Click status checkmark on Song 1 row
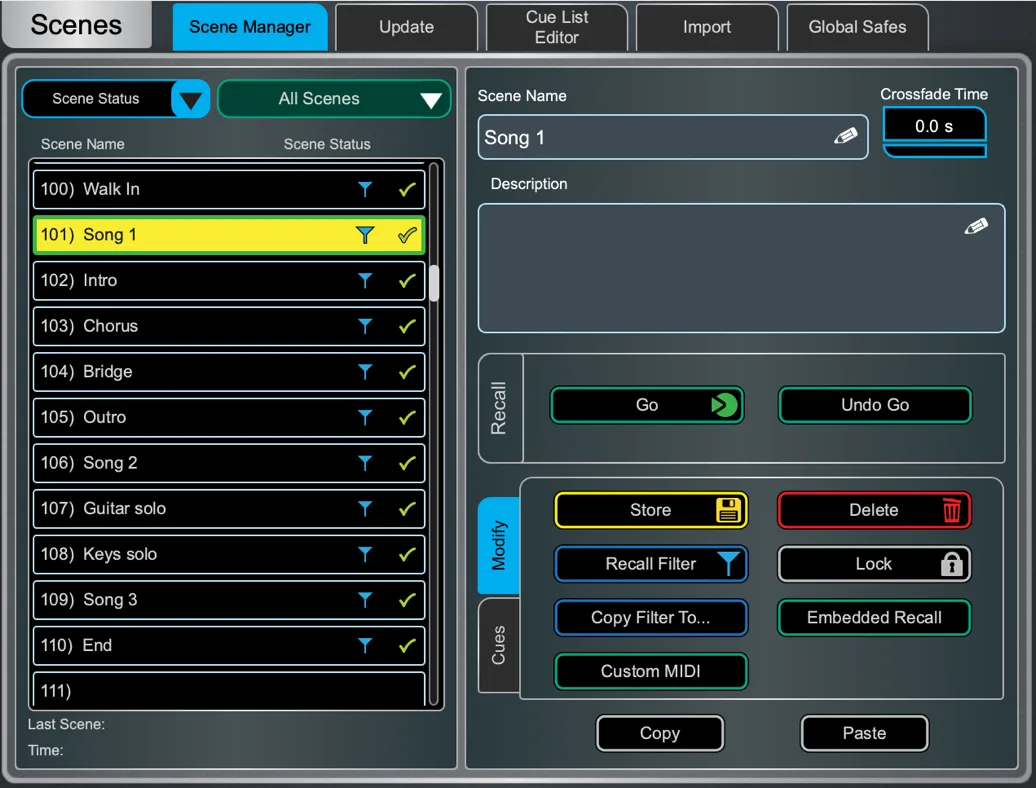This screenshot has height=788, width=1036. click(x=407, y=235)
